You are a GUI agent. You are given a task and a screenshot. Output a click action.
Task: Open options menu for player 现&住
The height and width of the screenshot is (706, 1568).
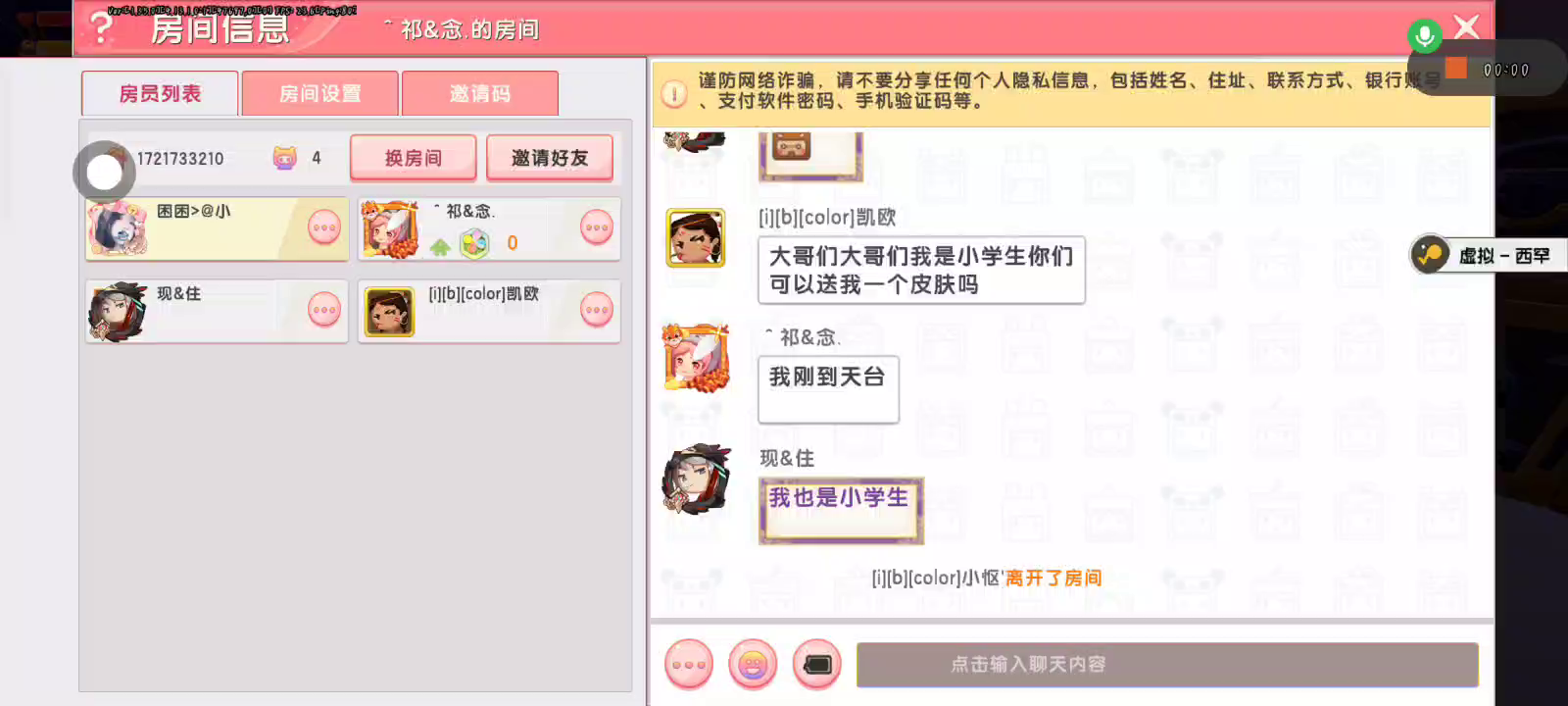324,311
